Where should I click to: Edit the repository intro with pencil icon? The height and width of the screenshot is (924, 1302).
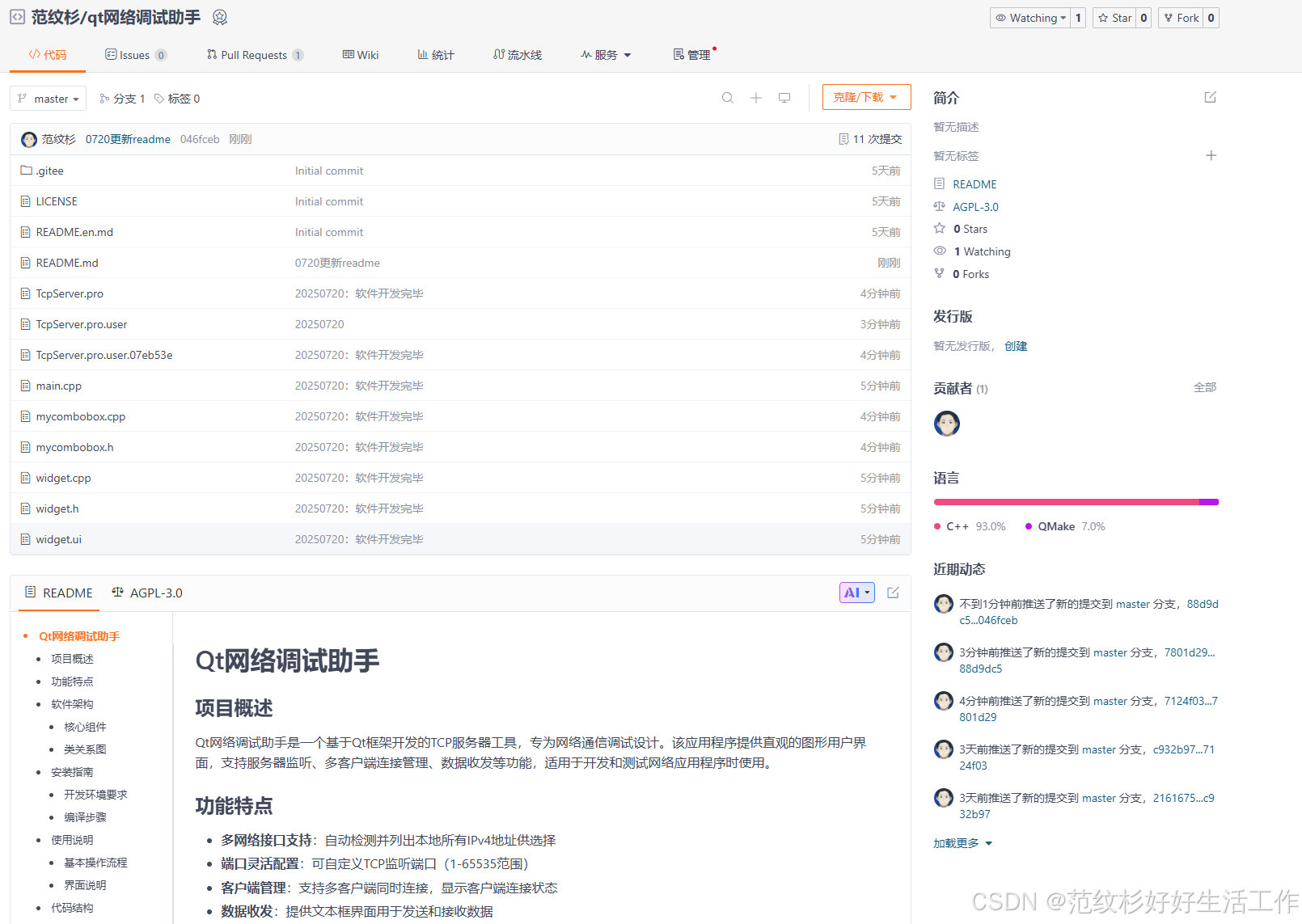pos(1211,97)
